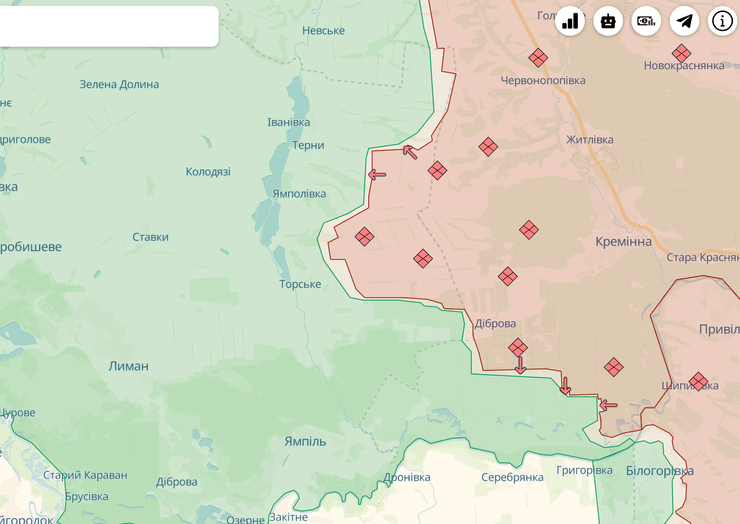Viewport: 740px width, 524px height.
Task: Open the statistics bar chart icon
Action: coord(571,21)
